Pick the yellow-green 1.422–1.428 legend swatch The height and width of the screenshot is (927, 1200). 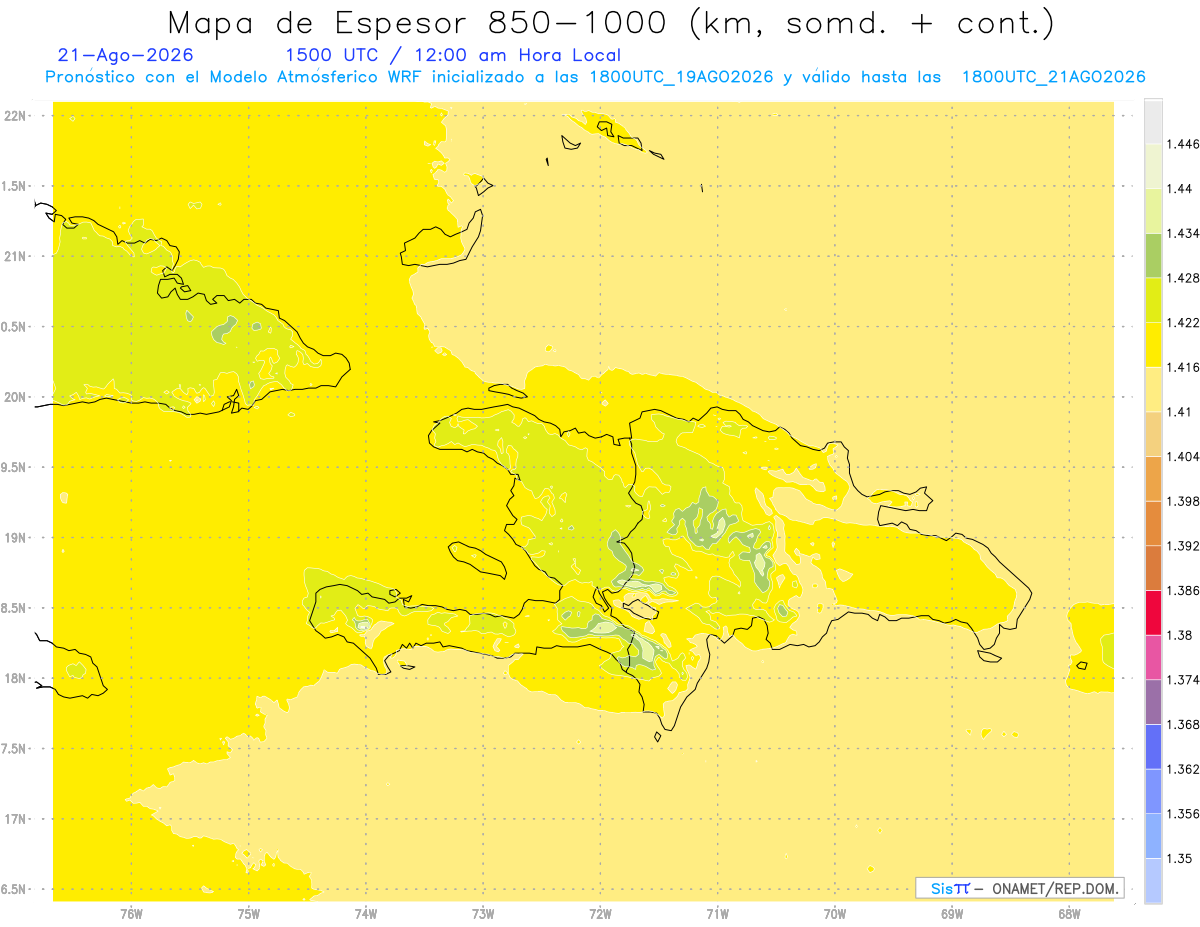[1153, 300]
